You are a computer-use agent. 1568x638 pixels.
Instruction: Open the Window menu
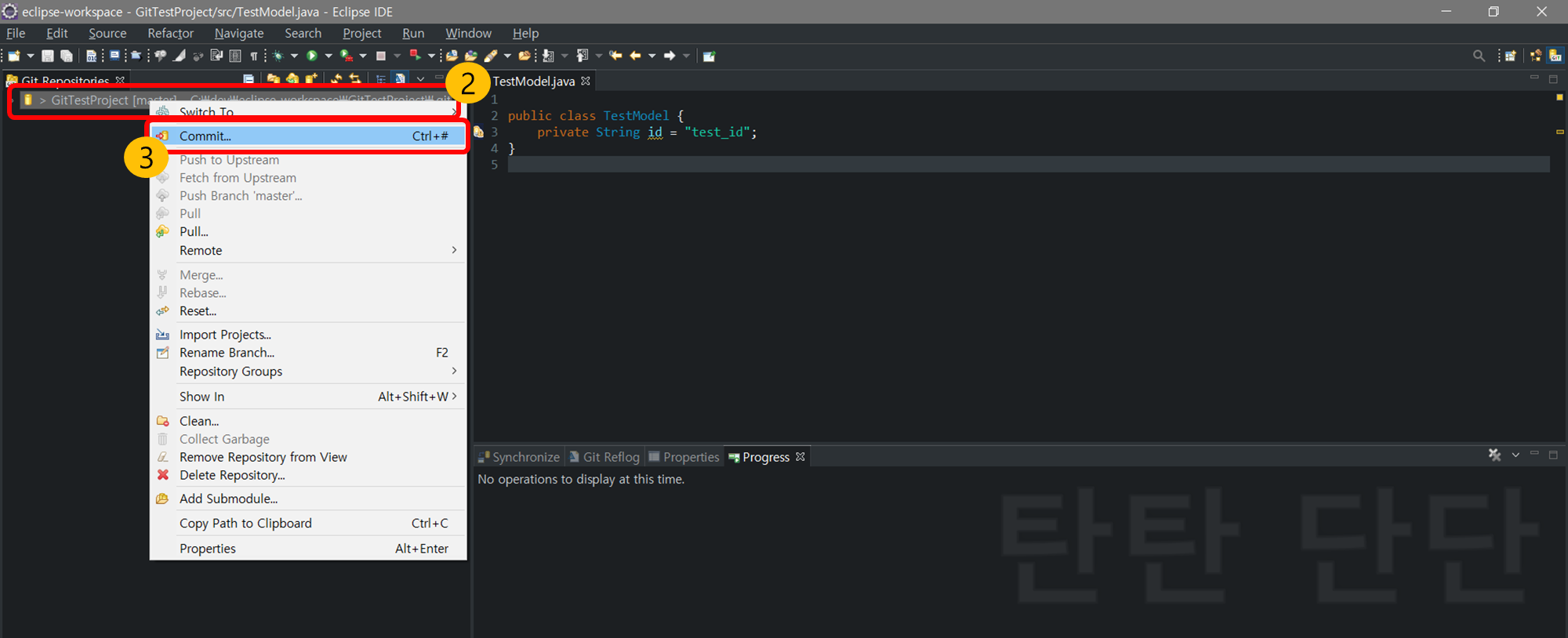point(468,33)
